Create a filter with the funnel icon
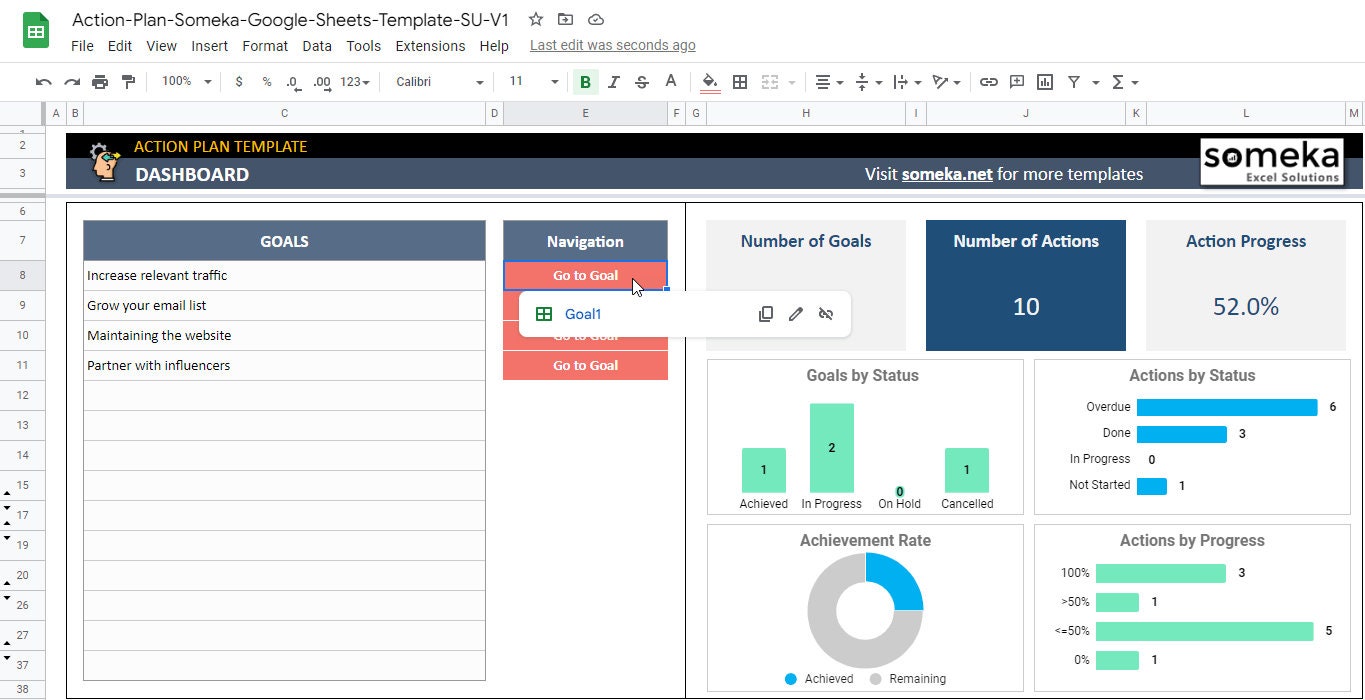Image resolution: width=1365 pixels, height=700 pixels. pos(1071,82)
